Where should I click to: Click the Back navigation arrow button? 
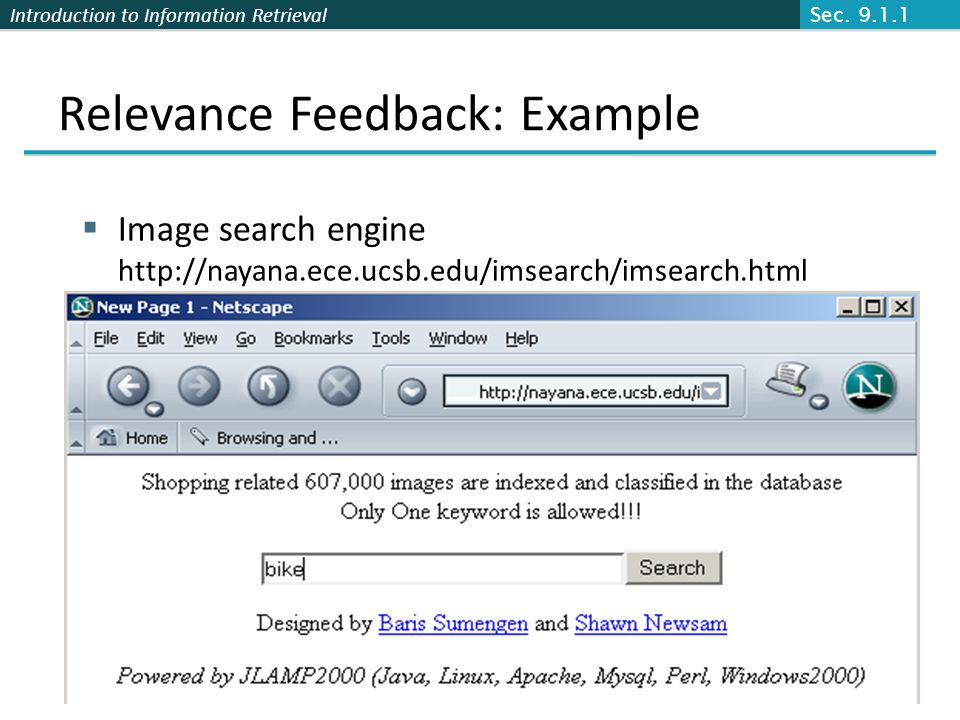point(127,386)
